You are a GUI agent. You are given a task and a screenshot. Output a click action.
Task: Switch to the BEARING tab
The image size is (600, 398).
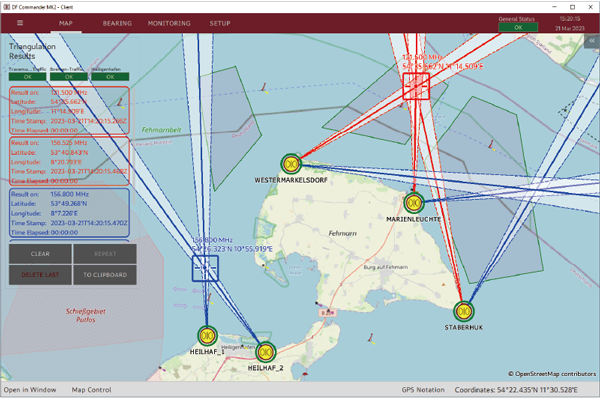point(117,23)
